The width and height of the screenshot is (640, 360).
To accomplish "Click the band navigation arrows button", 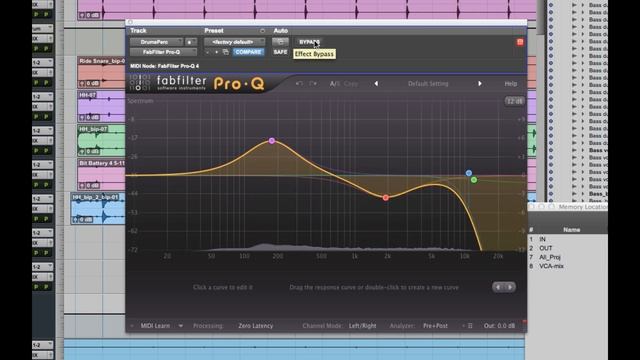I will point(504,287).
